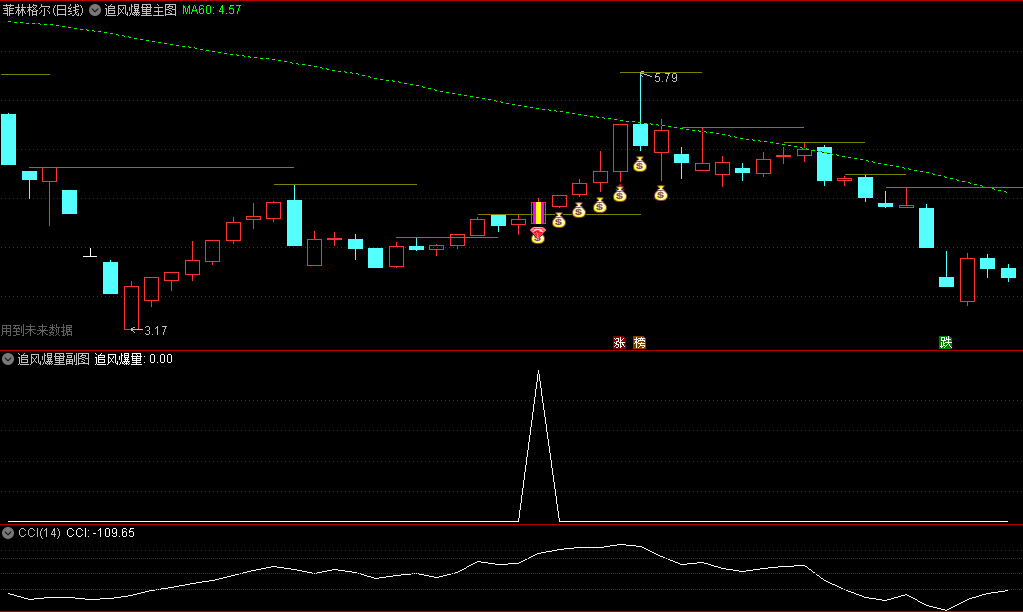Viewport: 1023px width, 612px height.
Task: Click the 3.17 low price label
Action: [155, 331]
